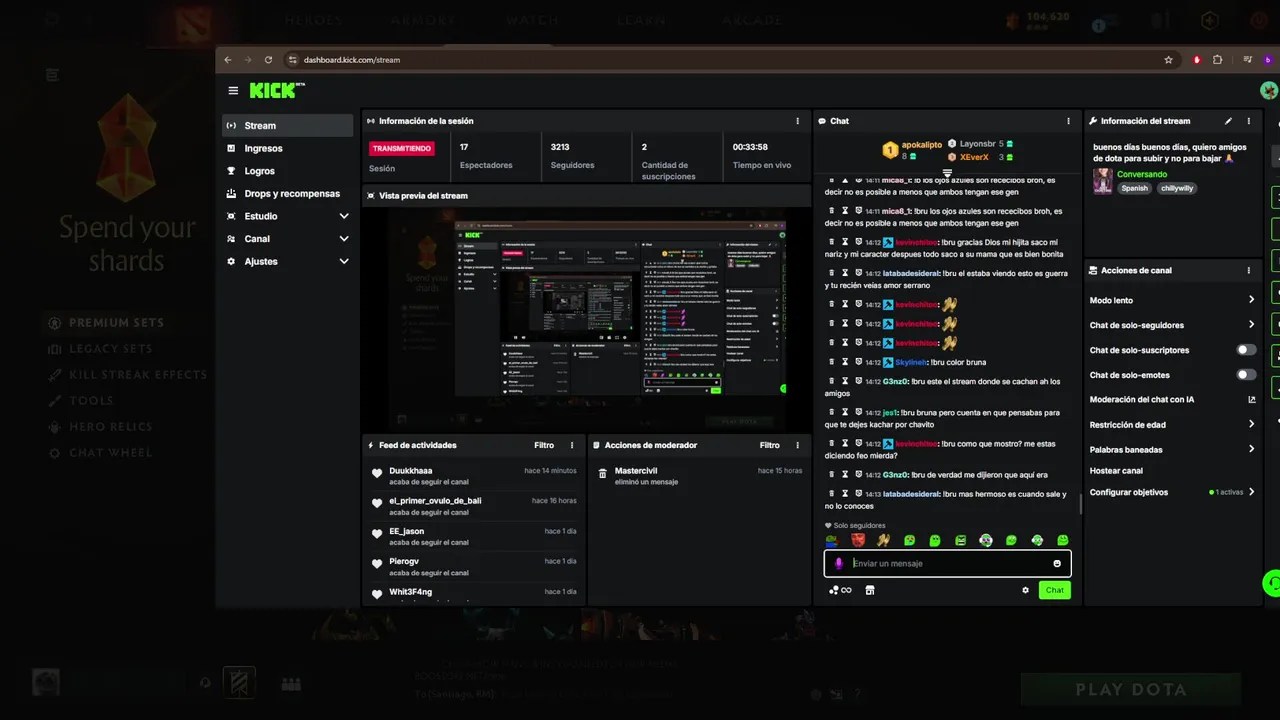Toggle Chat de solo-emotes switch

tap(1246, 375)
